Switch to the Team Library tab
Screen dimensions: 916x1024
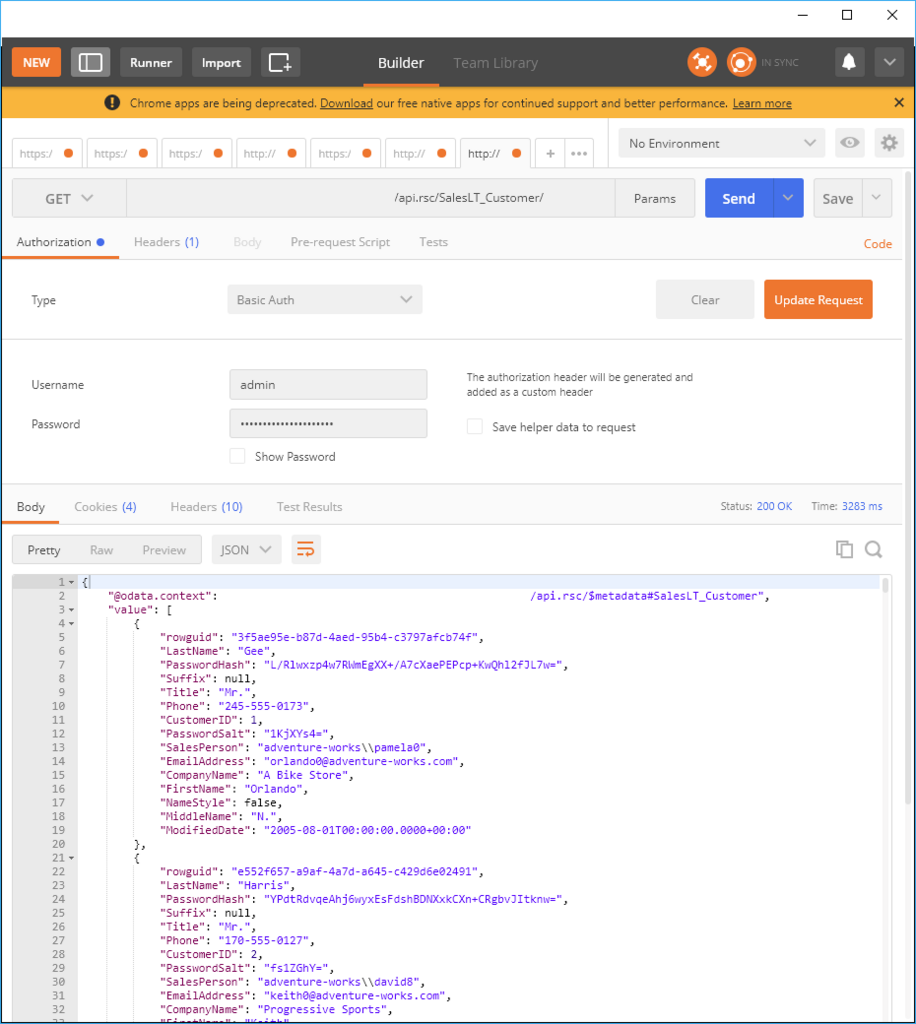pyautogui.click(x=496, y=63)
